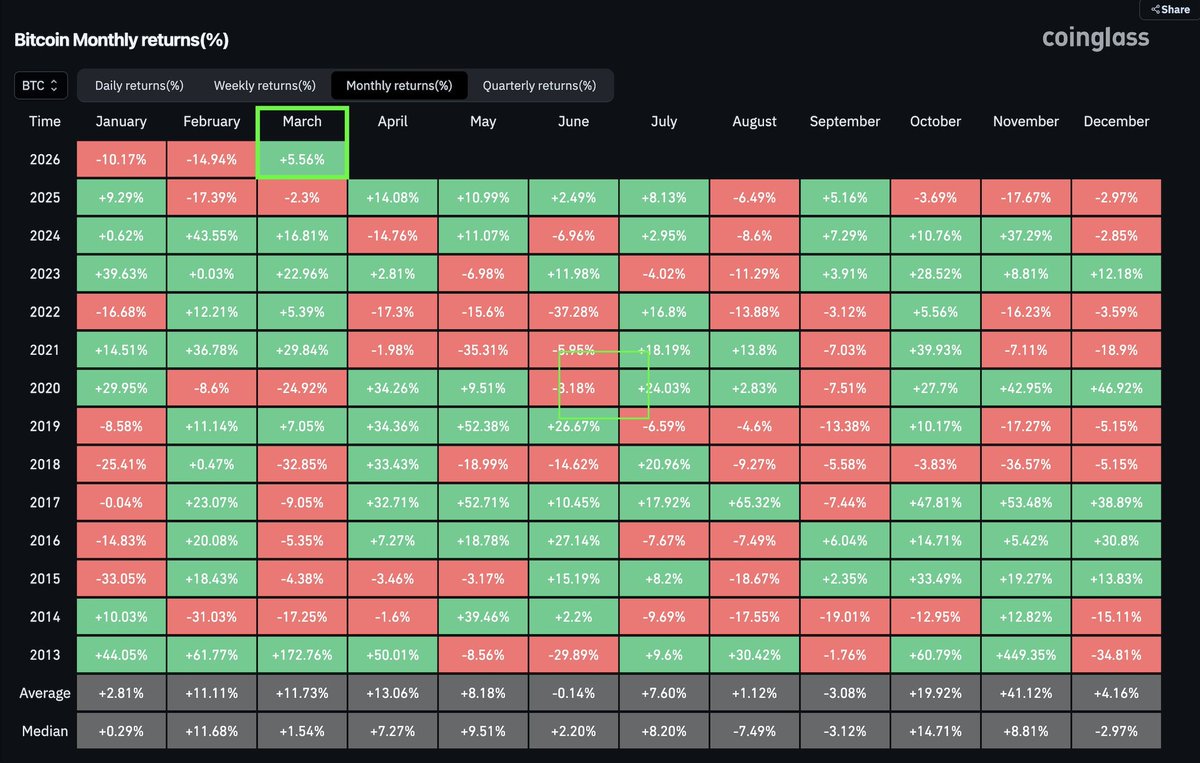This screenshot has height=763, width=1200.
Task: Click the November column header
Action: (x=1026, y=121)
